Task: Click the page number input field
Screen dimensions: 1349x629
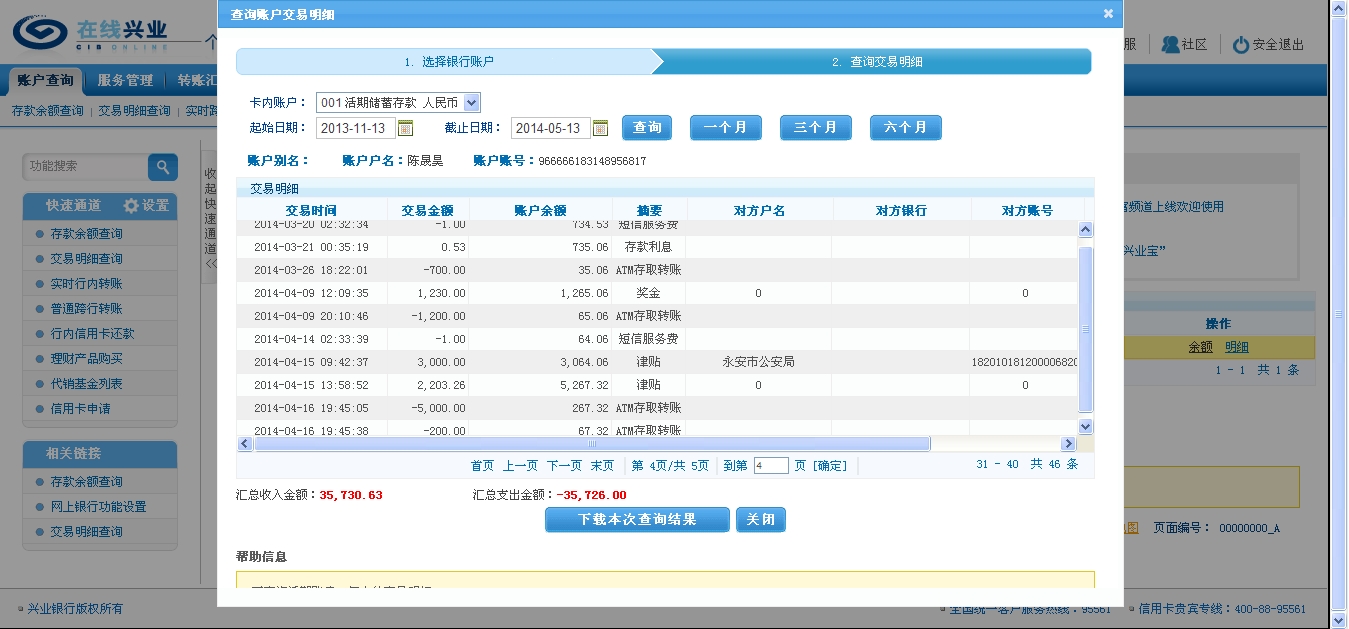Action: pos(771,466)
